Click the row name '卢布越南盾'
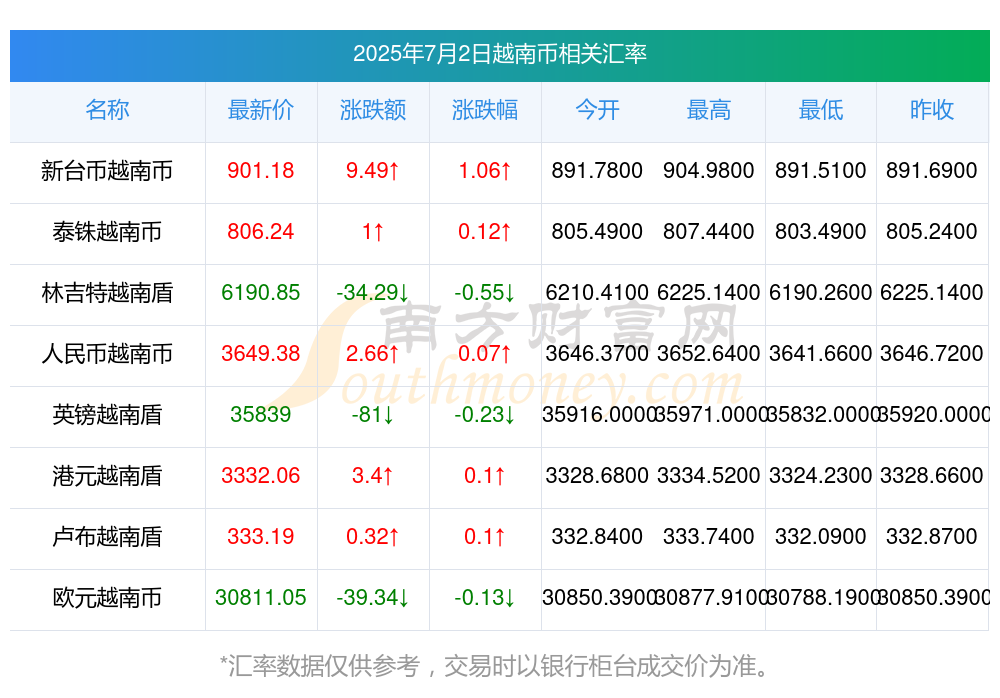Image resolution: width=1000 pixels, height=698 pixels. click(107, 537)
